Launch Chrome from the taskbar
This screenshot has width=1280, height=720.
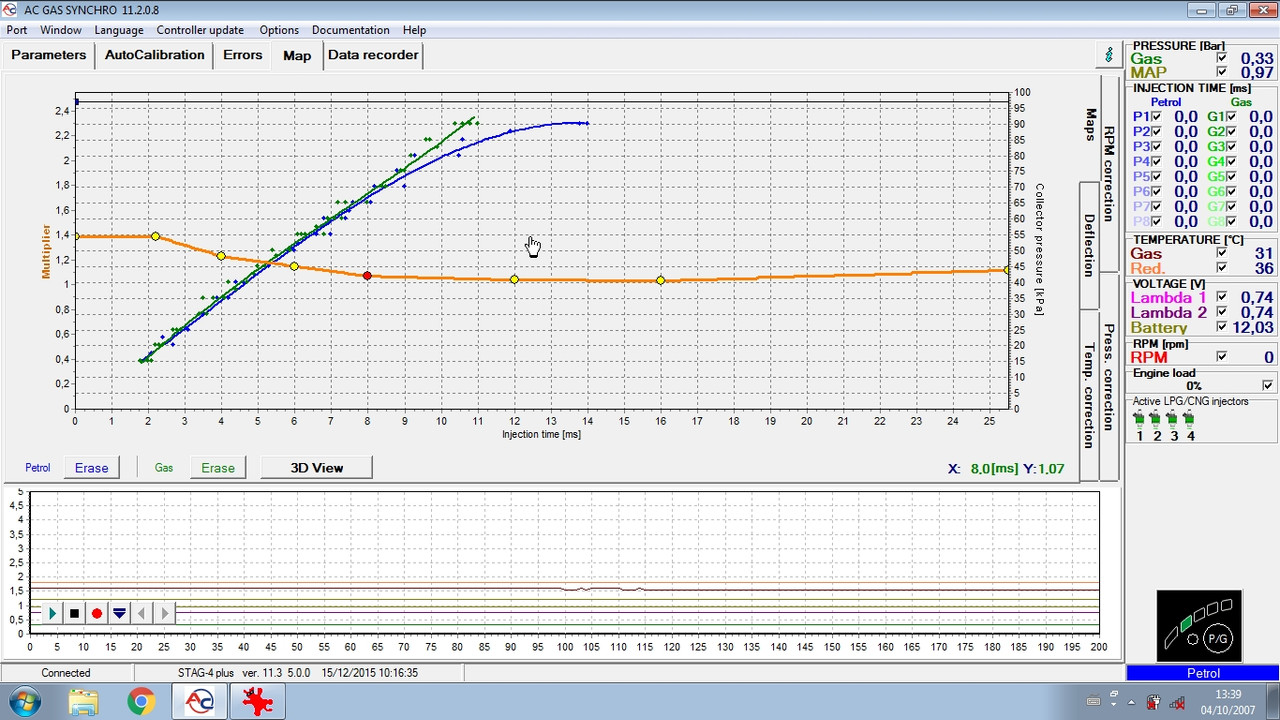141,702
